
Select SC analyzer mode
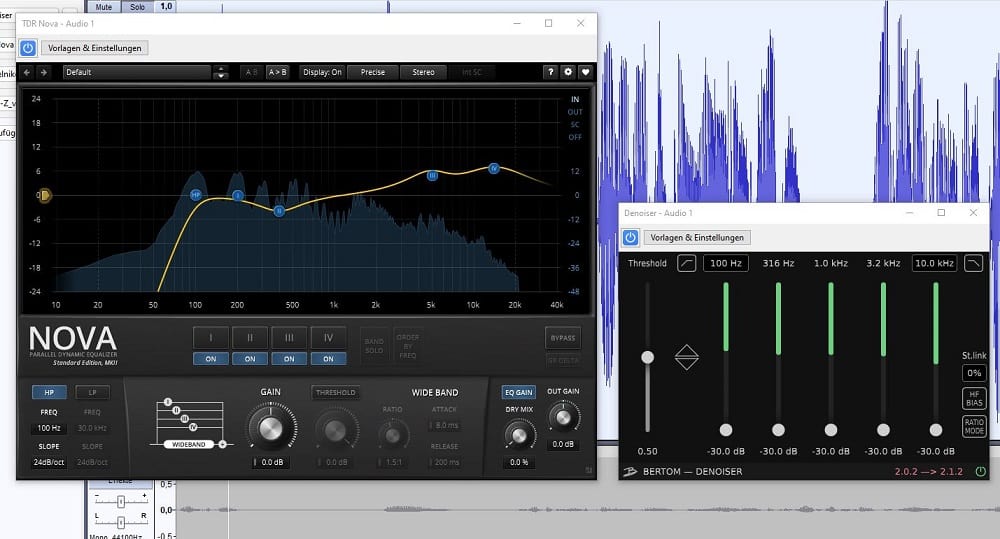[575, 124]
